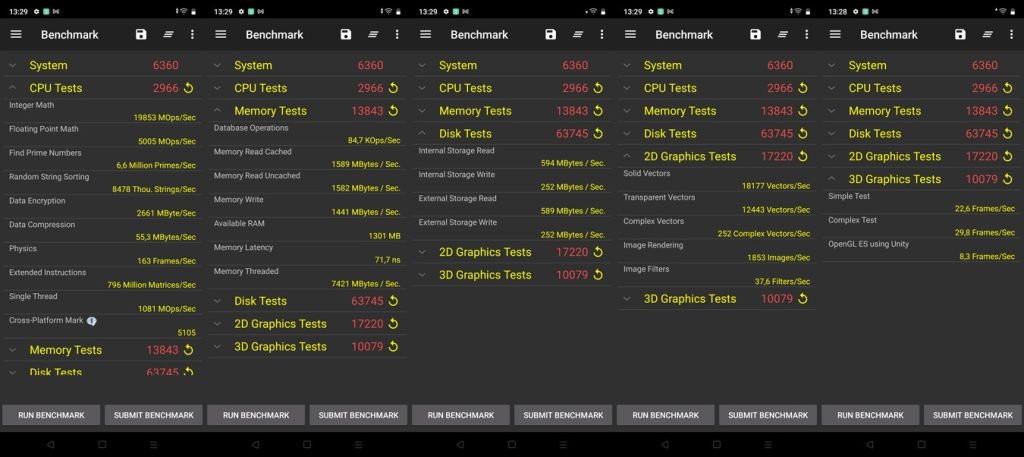Rerun CPU Tests on screen showing Integer Math

pos(189,88)
